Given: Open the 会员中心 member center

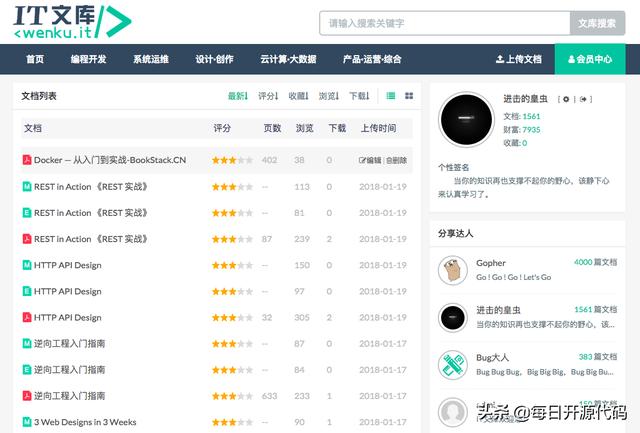Looking at the screenshot, I should (590, 59).
